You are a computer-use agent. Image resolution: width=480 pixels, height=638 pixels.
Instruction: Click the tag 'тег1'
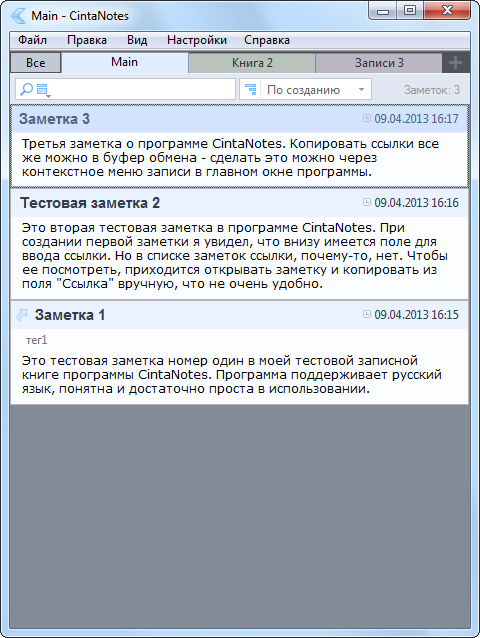click(x=36, y=340)
